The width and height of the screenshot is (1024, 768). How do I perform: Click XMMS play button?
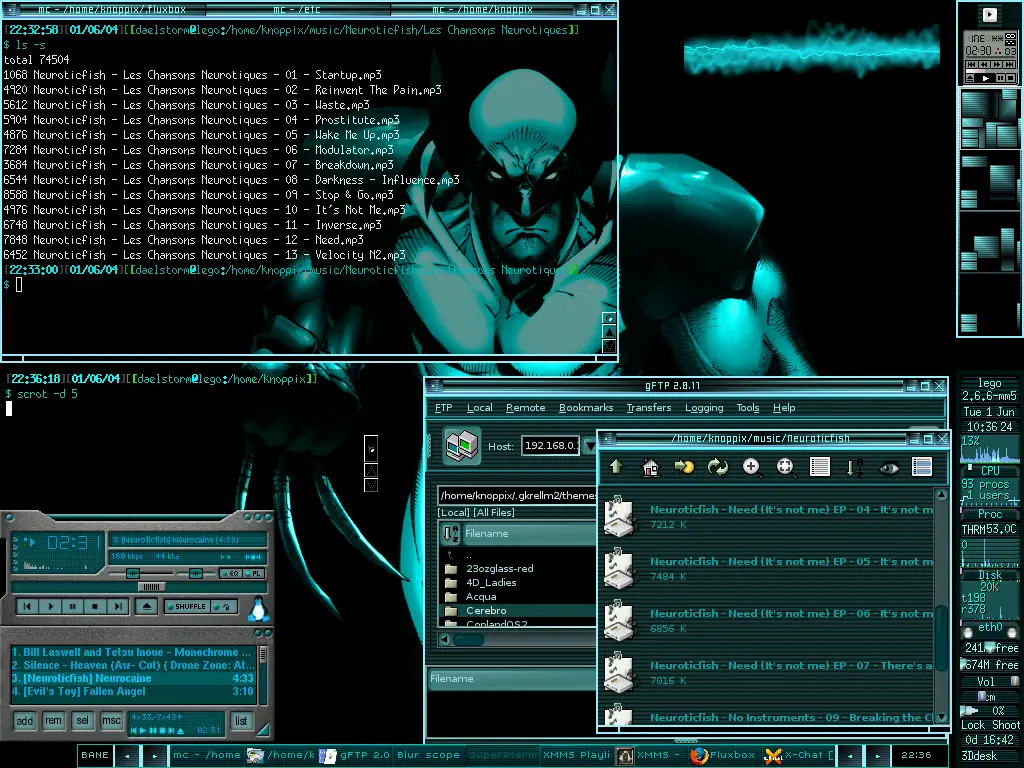[x=50, y=607]
